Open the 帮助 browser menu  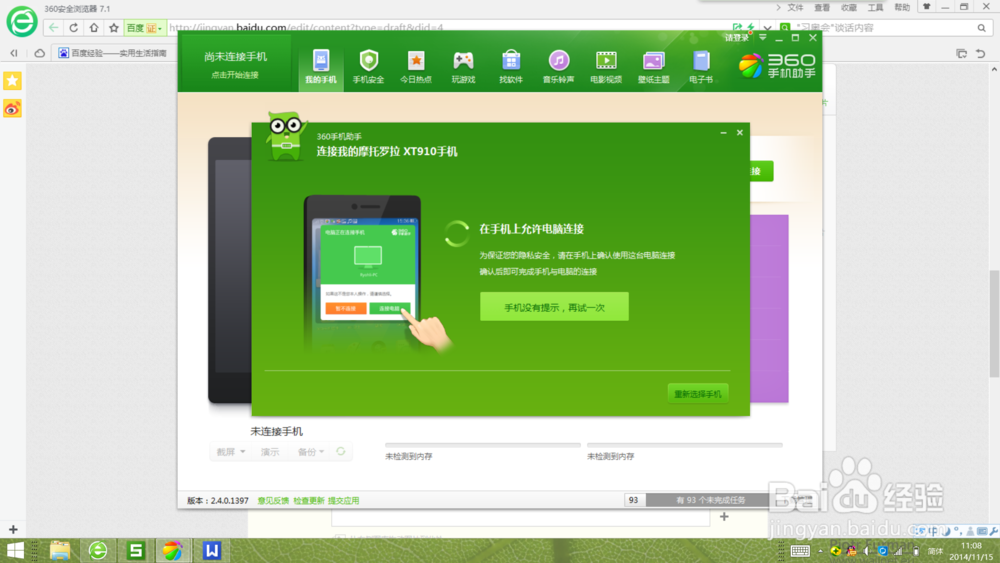tap(902, 8)
